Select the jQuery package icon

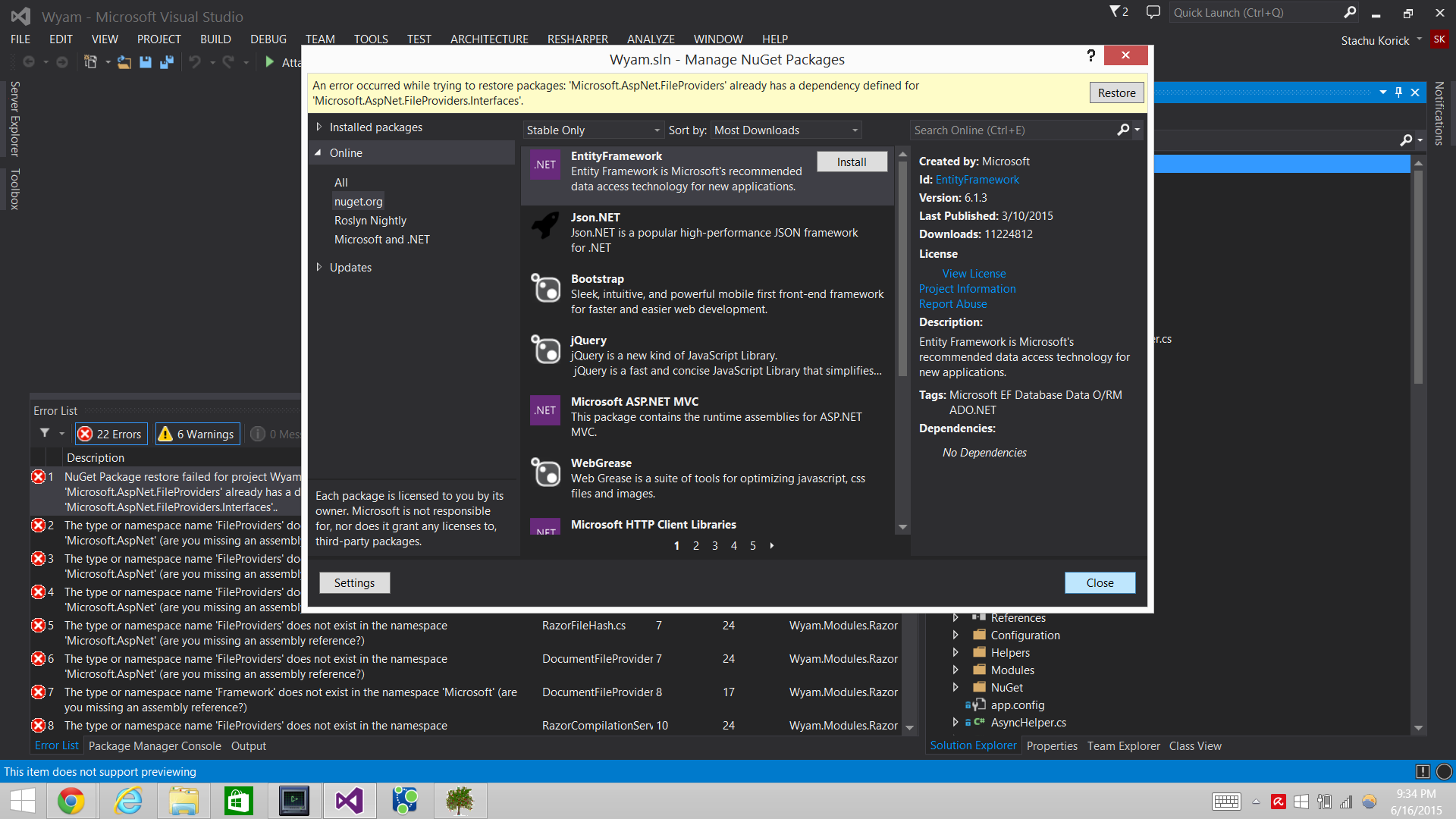click(544, 349)
